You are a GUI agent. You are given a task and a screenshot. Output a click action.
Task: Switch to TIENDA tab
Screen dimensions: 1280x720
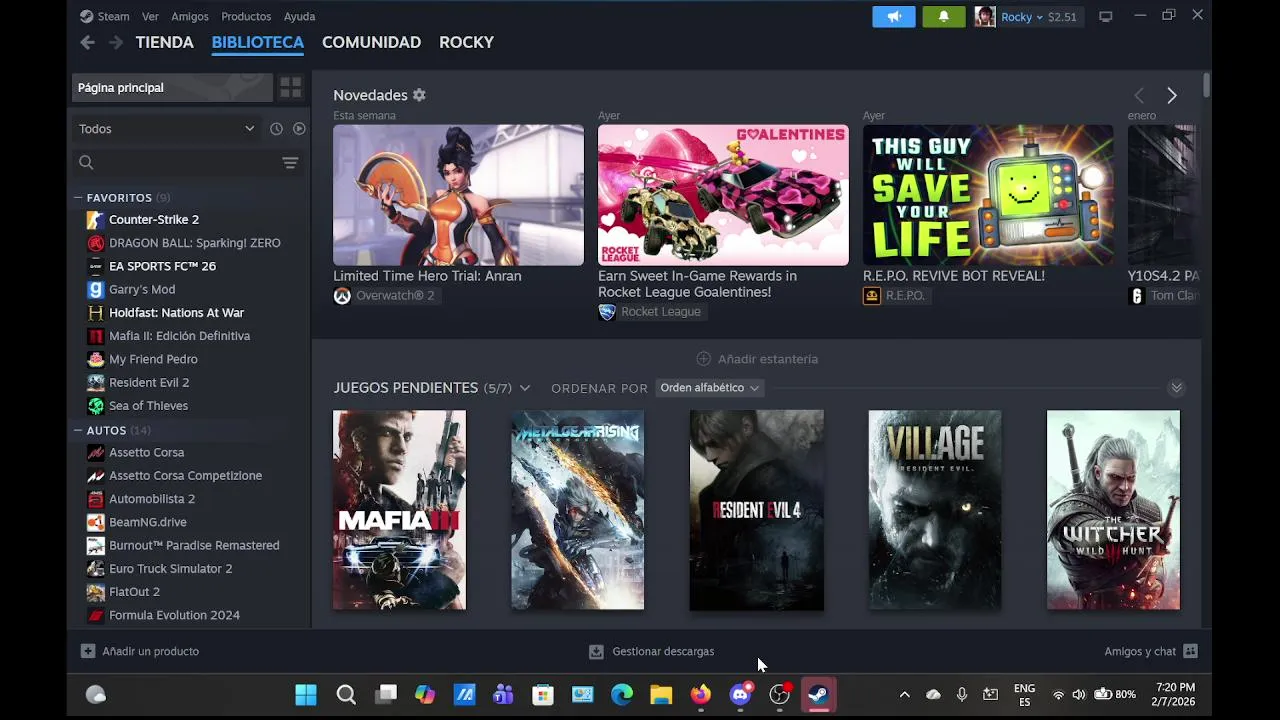pos(164,42)
